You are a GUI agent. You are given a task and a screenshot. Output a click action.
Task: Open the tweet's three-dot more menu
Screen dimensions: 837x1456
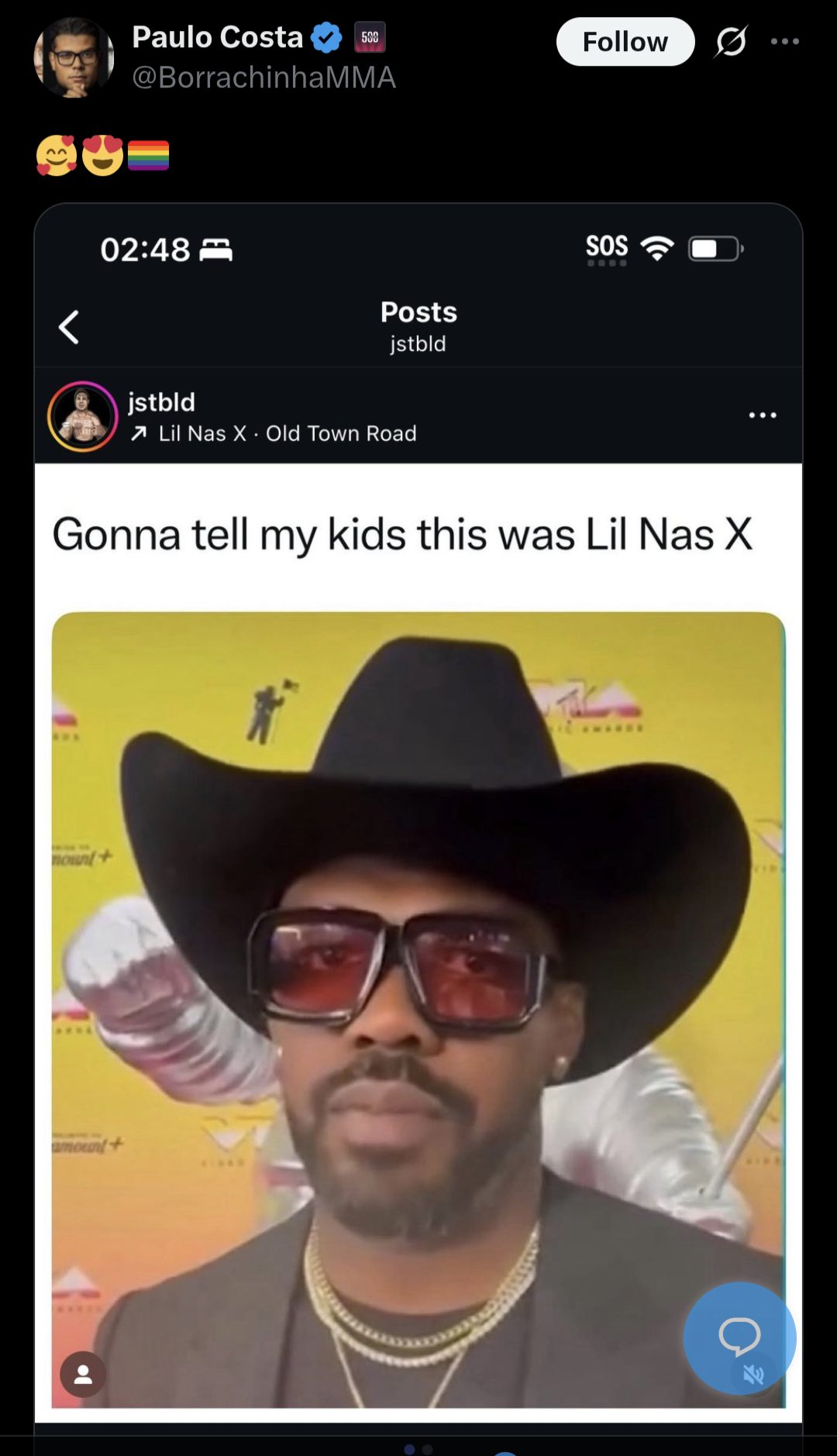point(785,42)
